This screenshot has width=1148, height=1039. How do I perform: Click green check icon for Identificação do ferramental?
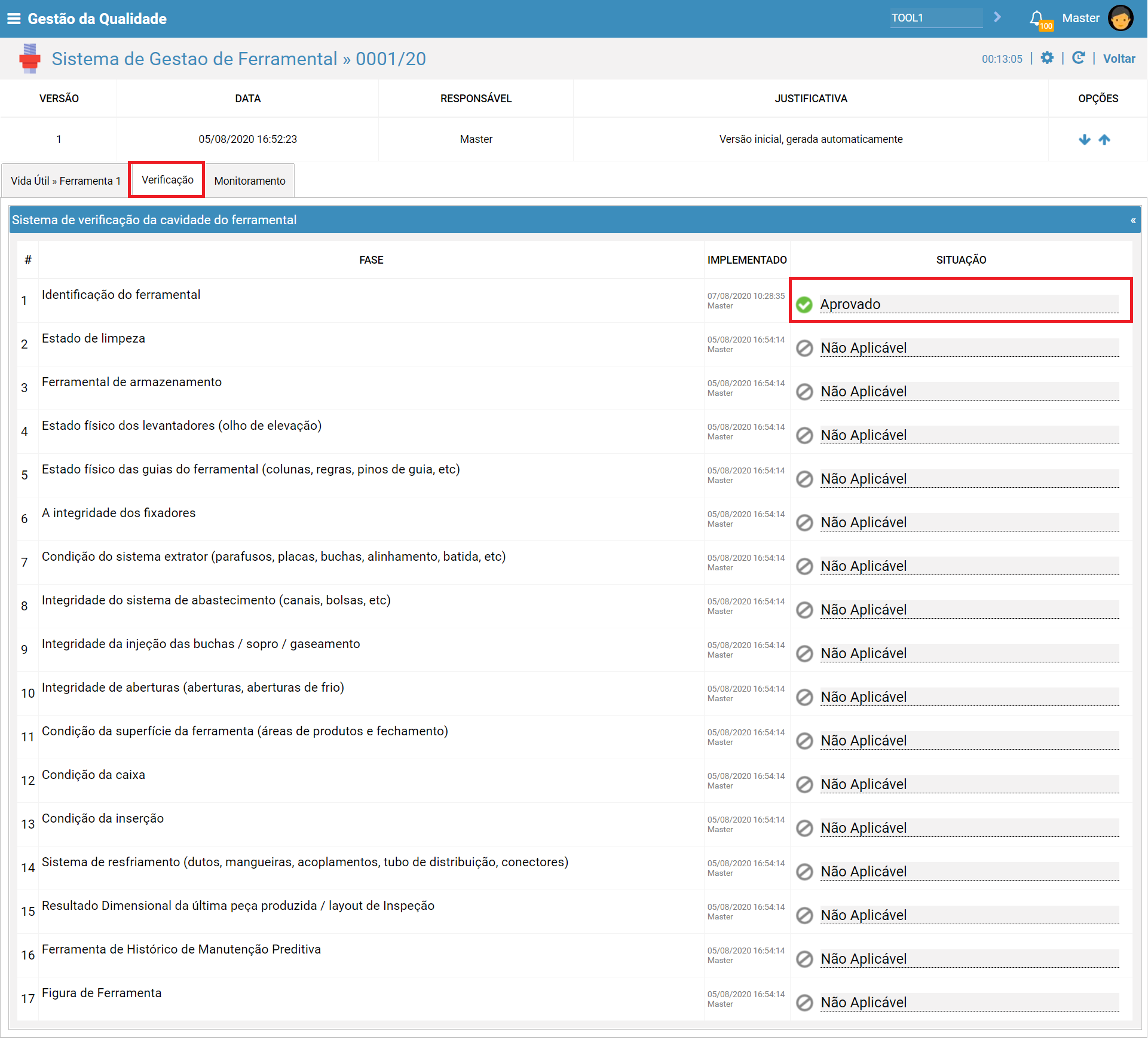pyautogui.click(x=804, y=304)
